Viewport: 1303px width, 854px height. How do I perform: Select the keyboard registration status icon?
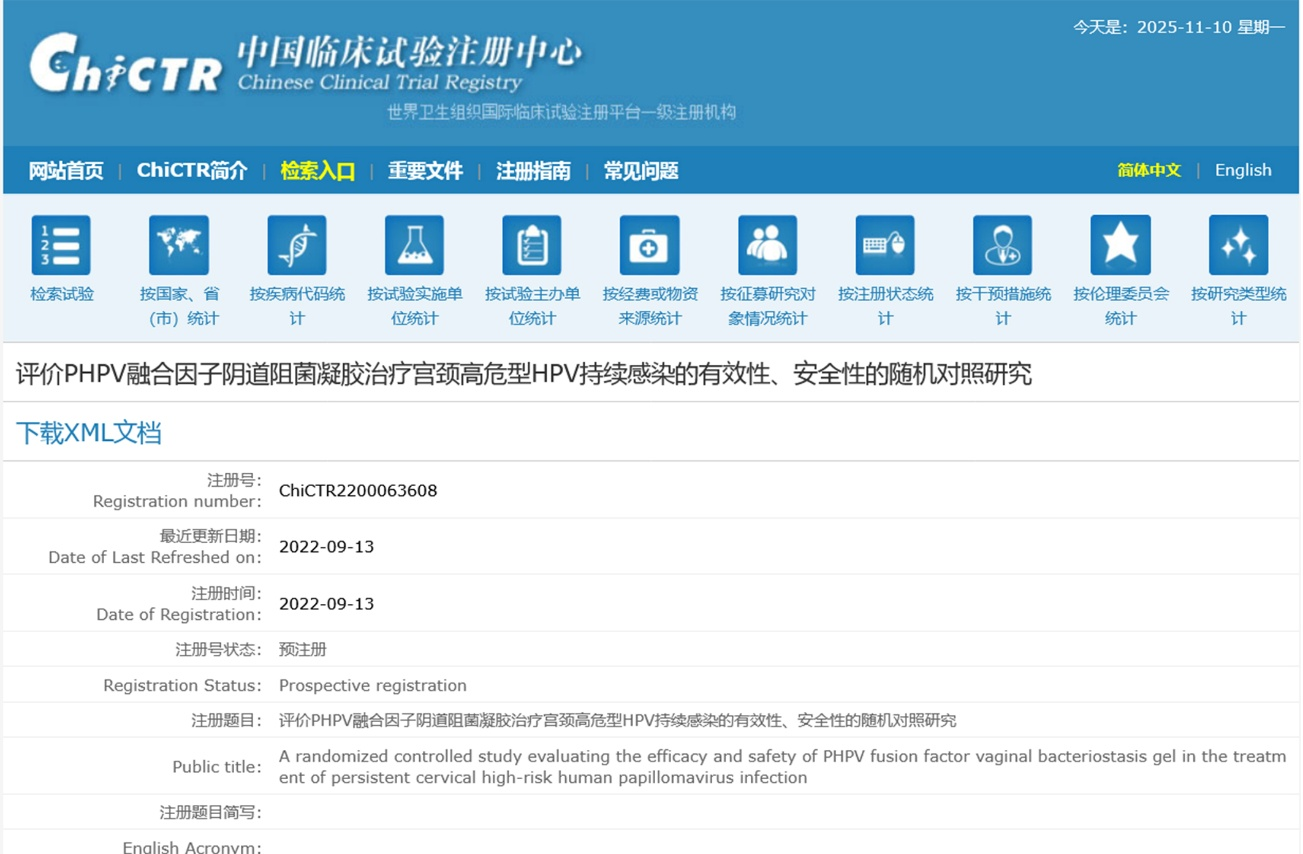pos(885,245)
